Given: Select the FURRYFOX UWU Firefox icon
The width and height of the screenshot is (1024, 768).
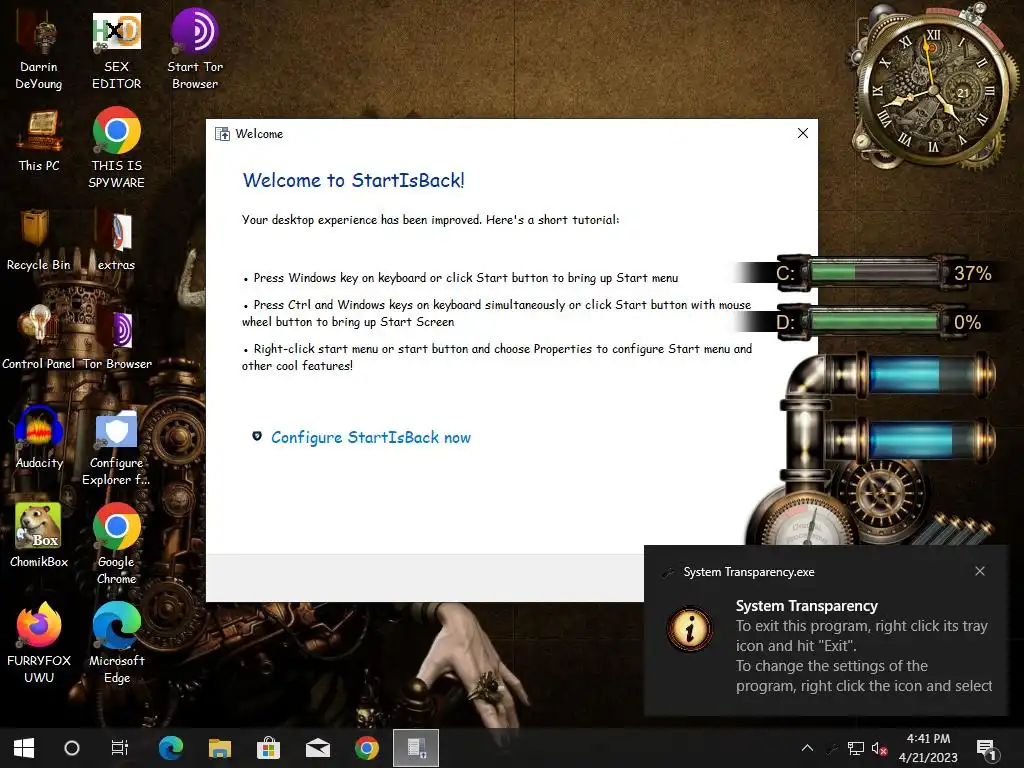Looking at the screenshot, I should pyautogui.click(x=39, y=643).
